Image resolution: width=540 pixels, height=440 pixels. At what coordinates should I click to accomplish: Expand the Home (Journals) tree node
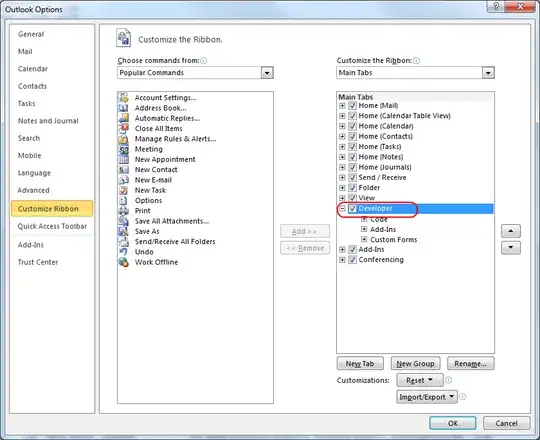coord(342,167)
